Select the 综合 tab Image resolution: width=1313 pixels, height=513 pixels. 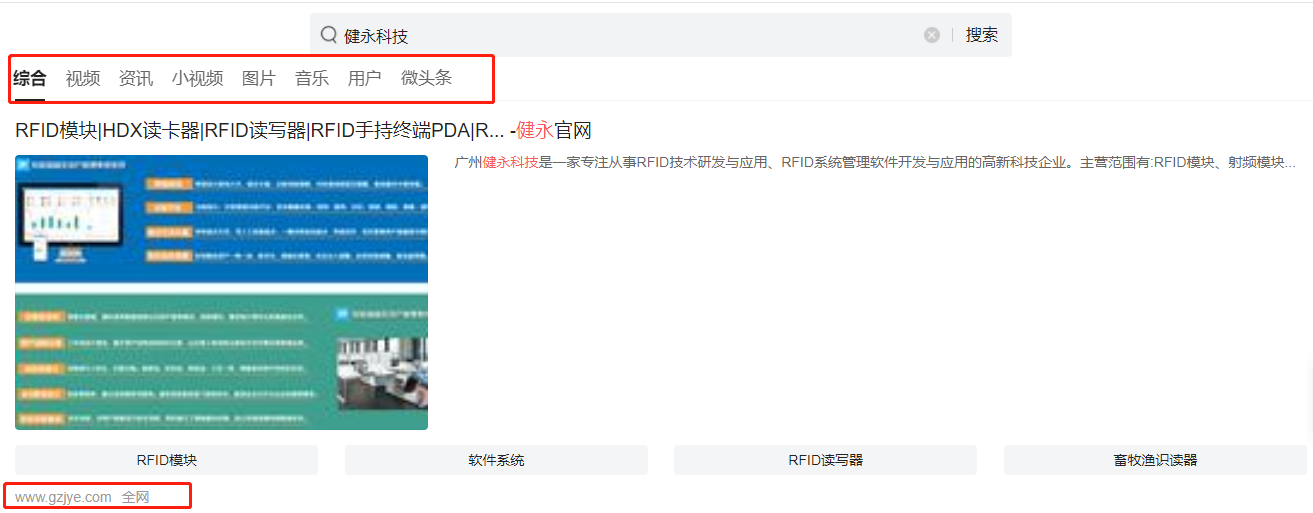(30, 78)
